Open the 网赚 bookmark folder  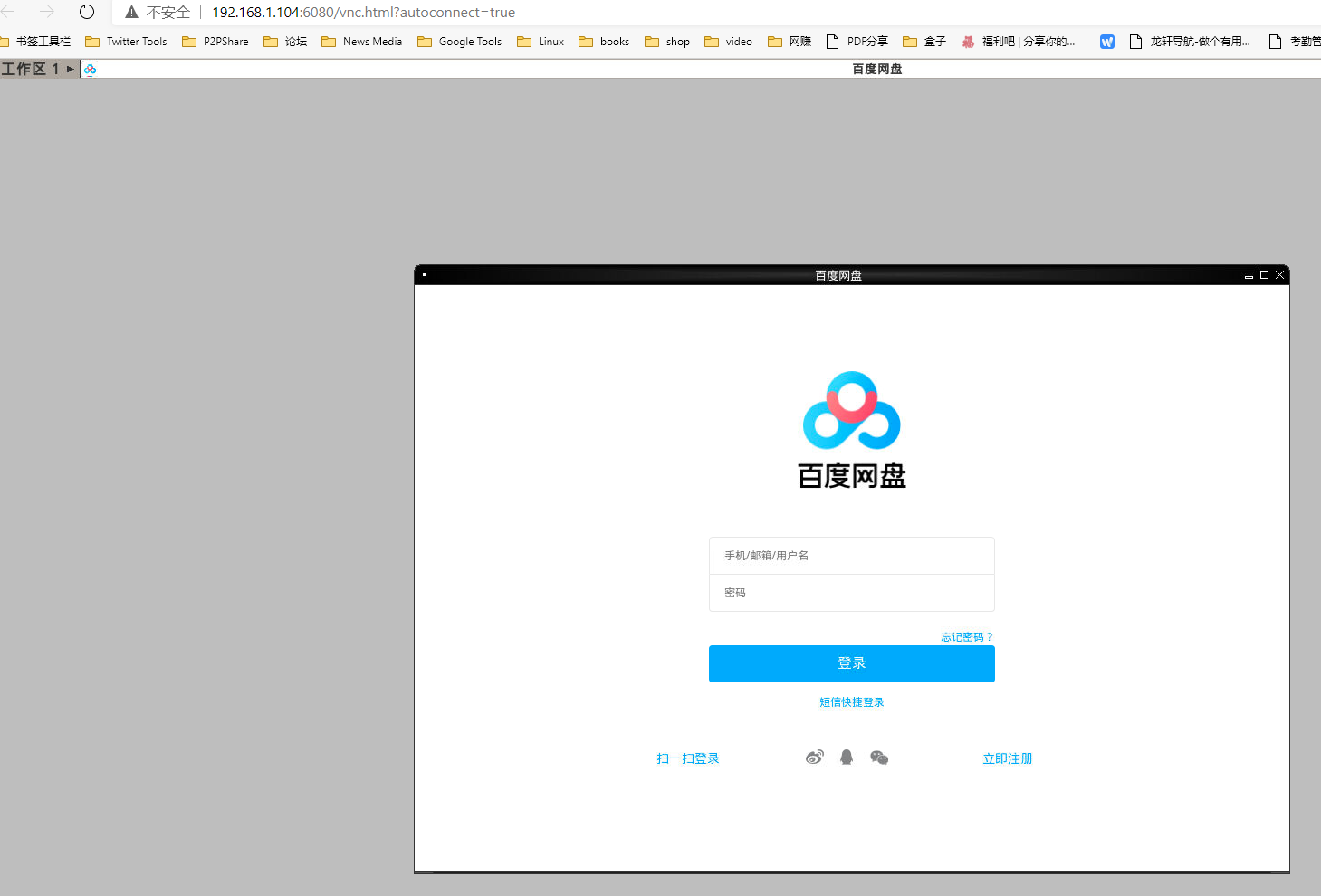790,42
